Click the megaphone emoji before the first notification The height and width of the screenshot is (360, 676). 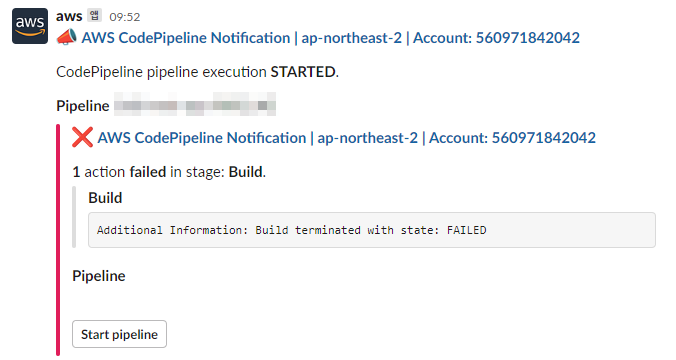(67, 38)
